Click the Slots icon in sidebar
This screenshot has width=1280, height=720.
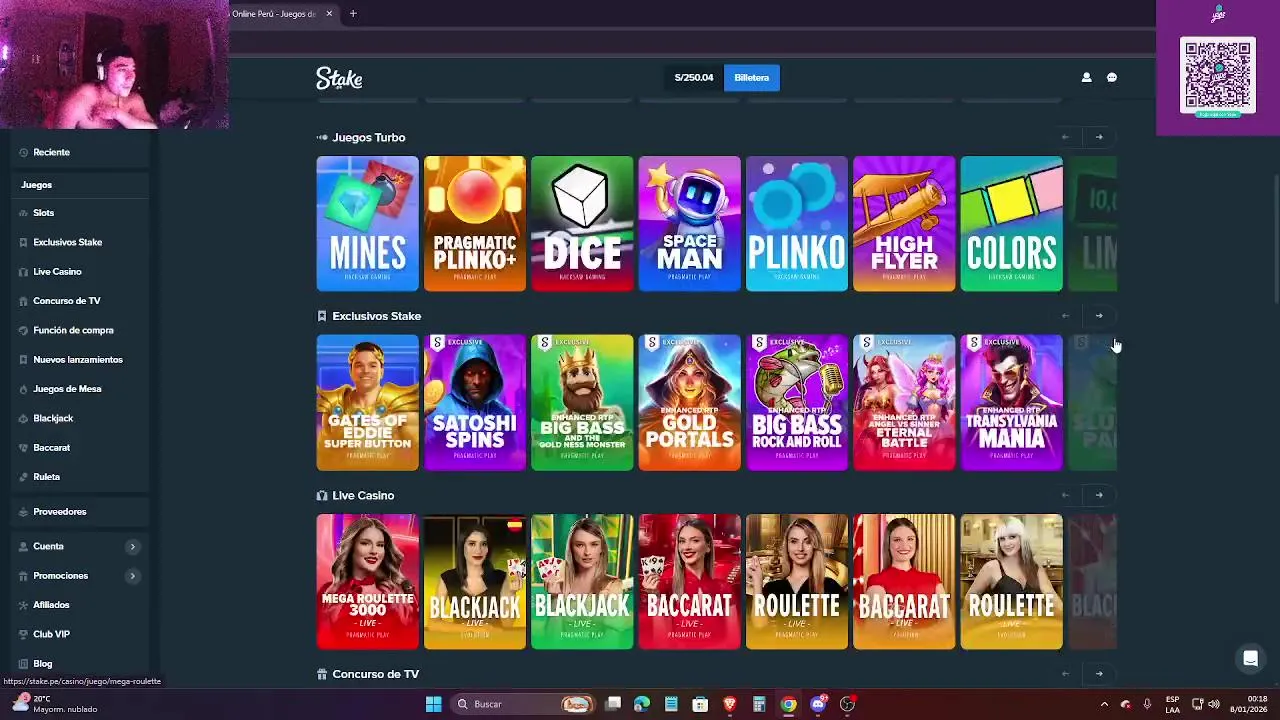(23, 213)
